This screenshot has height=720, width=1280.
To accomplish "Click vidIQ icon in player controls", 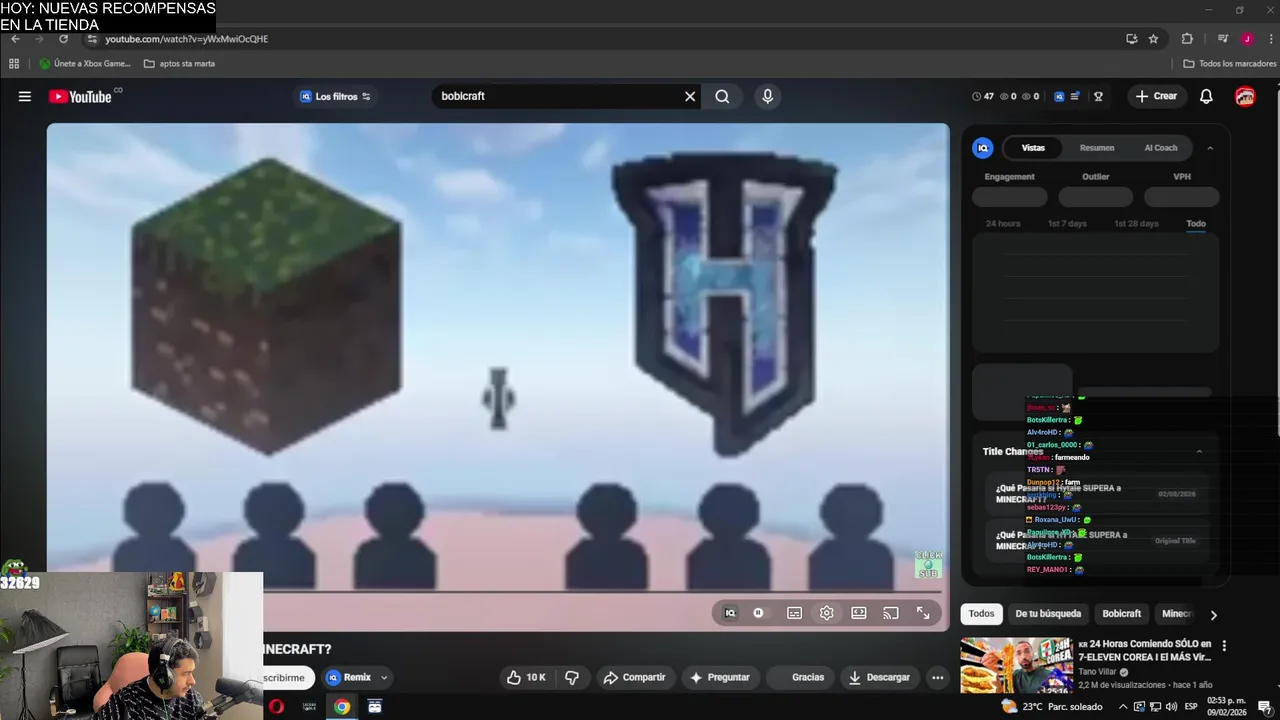I will 730,613.
